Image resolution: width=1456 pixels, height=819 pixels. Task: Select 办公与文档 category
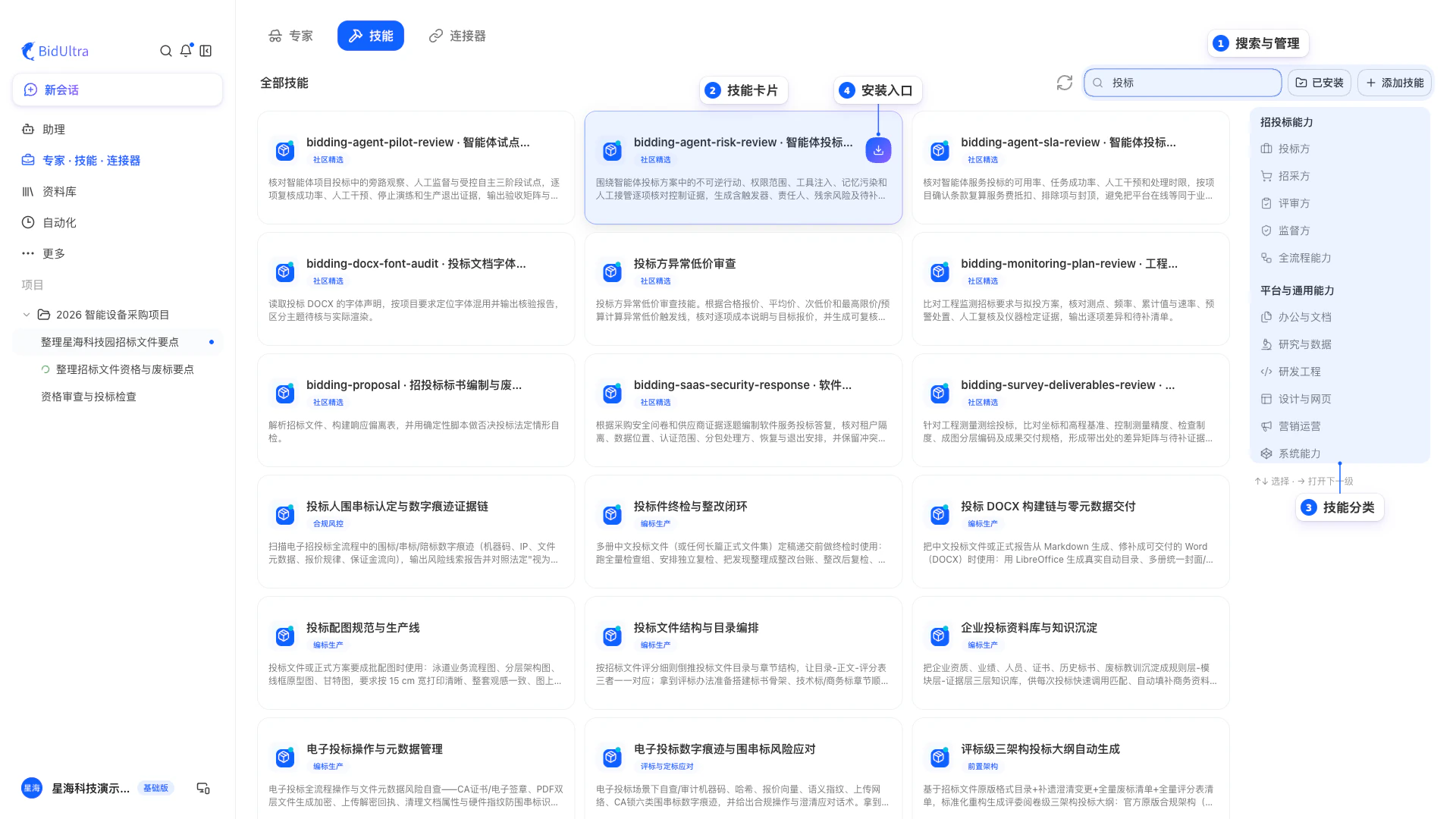click(x=1339, y=317)
